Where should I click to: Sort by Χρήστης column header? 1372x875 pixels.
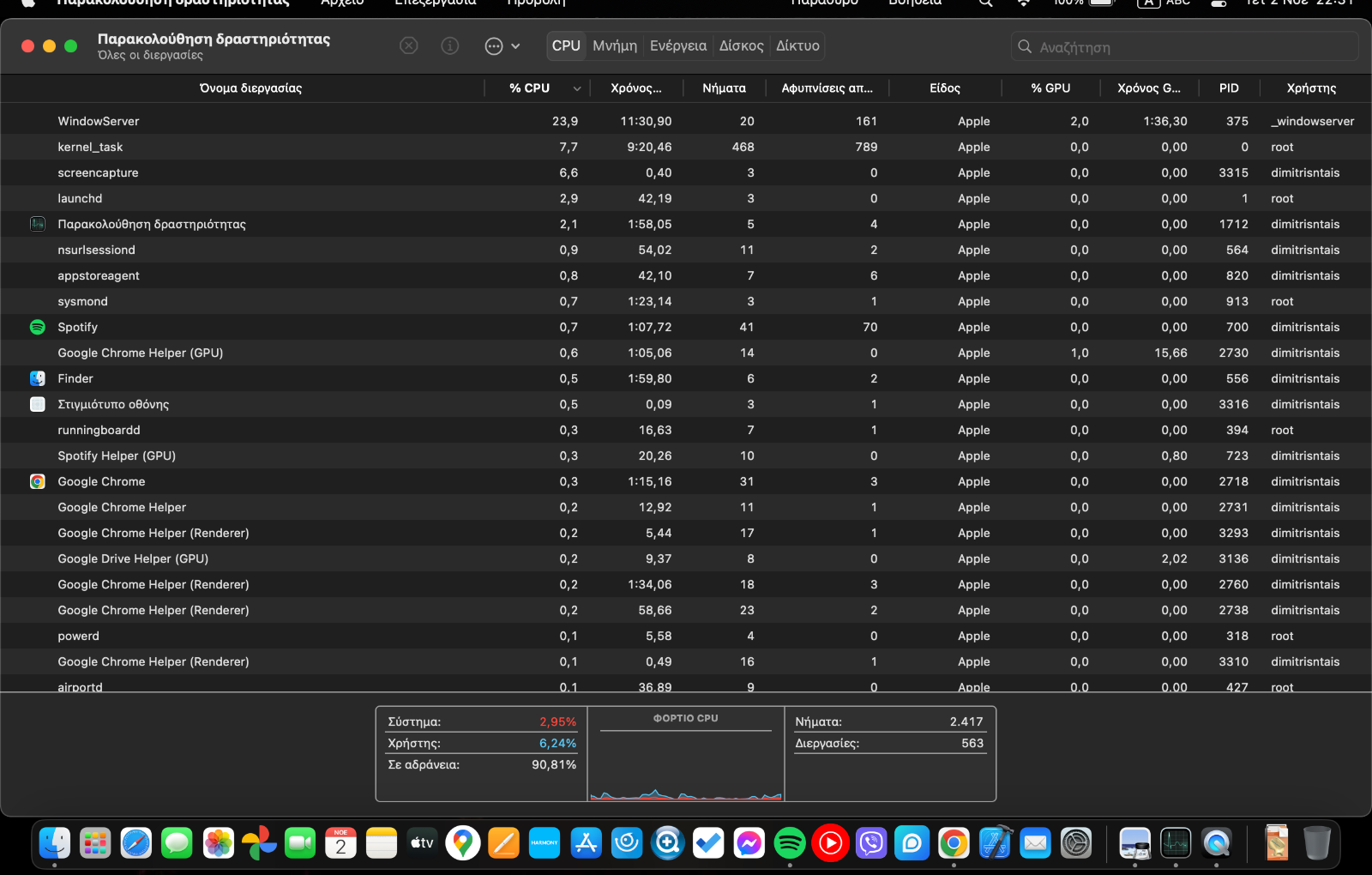1311,87
